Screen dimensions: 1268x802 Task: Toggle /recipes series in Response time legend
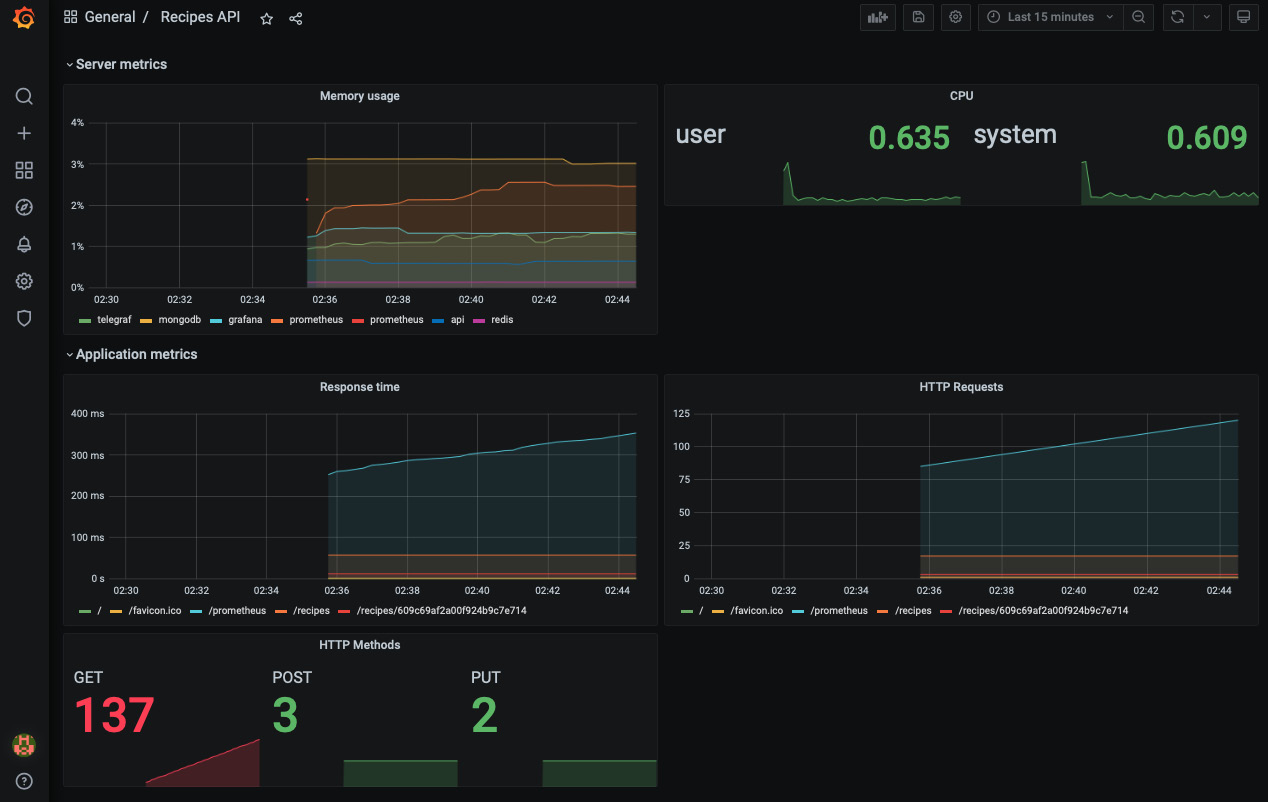click(x=311, y=610)
